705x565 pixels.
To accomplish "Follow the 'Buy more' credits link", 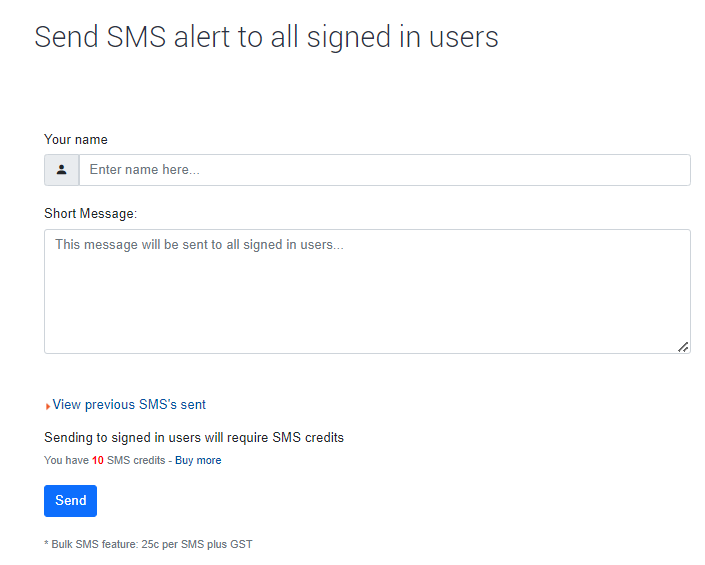I will pyautogui.click(x=198, y=461).
